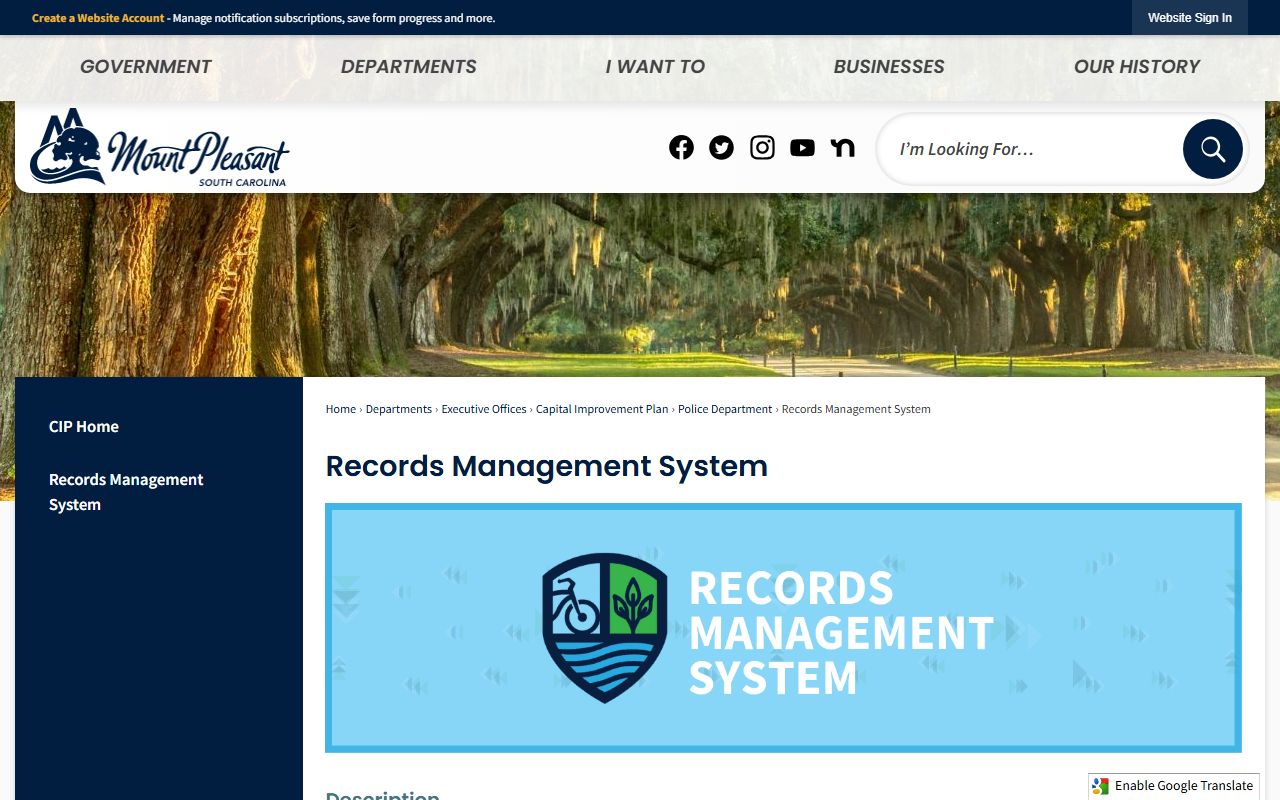Open the Nextdoor social icon

(843, 148)
